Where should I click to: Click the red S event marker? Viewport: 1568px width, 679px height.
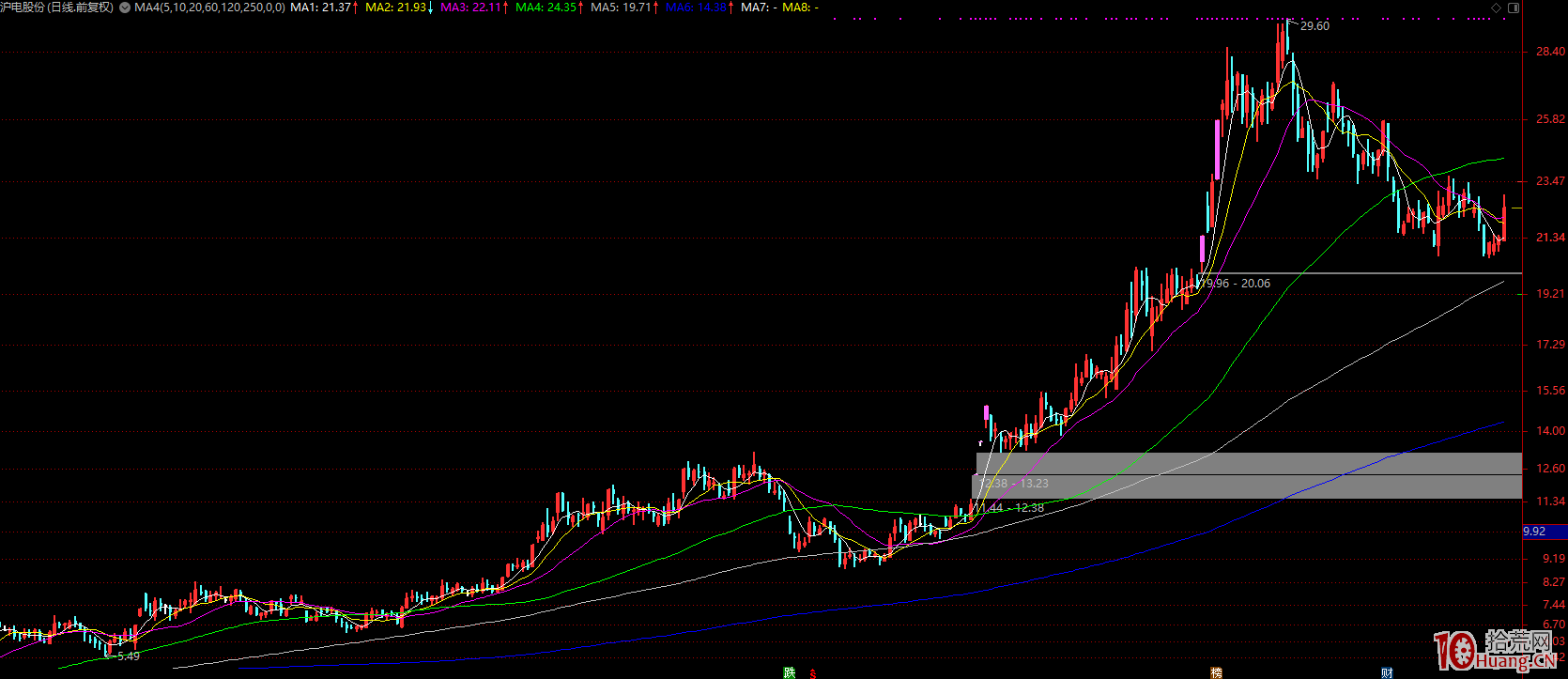tap(813, 672)
